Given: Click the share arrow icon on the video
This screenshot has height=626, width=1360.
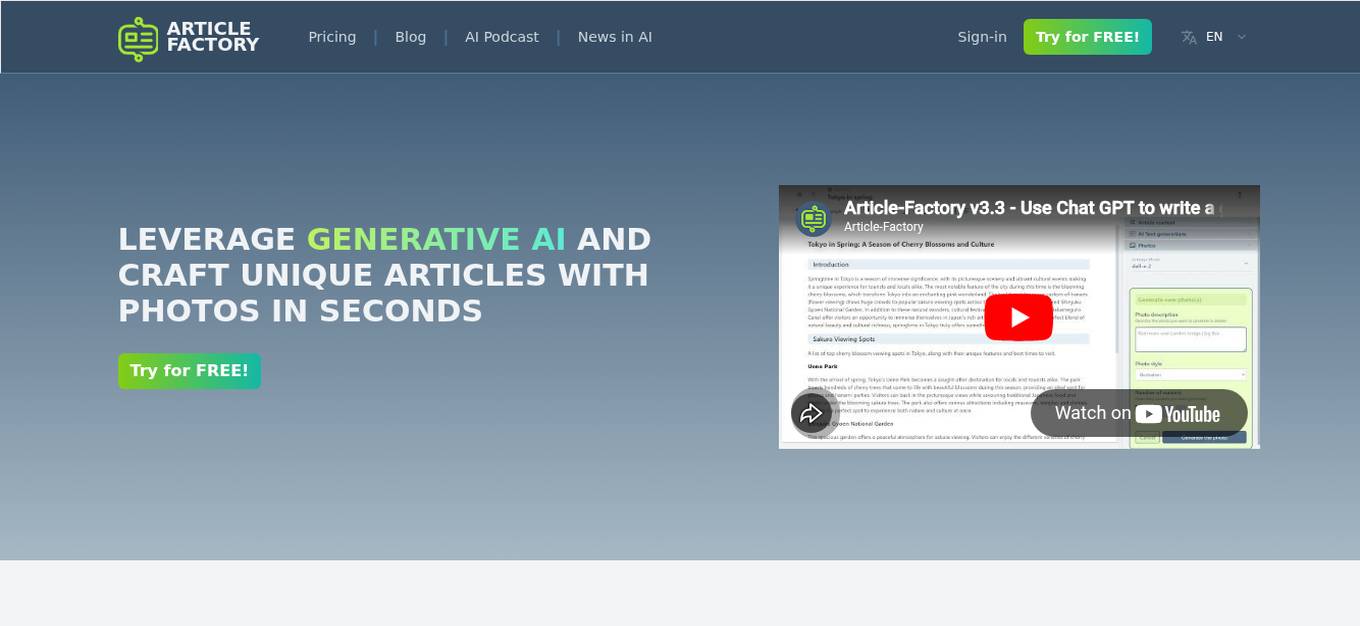Looking at the screenshot, I should pos(811,412).
